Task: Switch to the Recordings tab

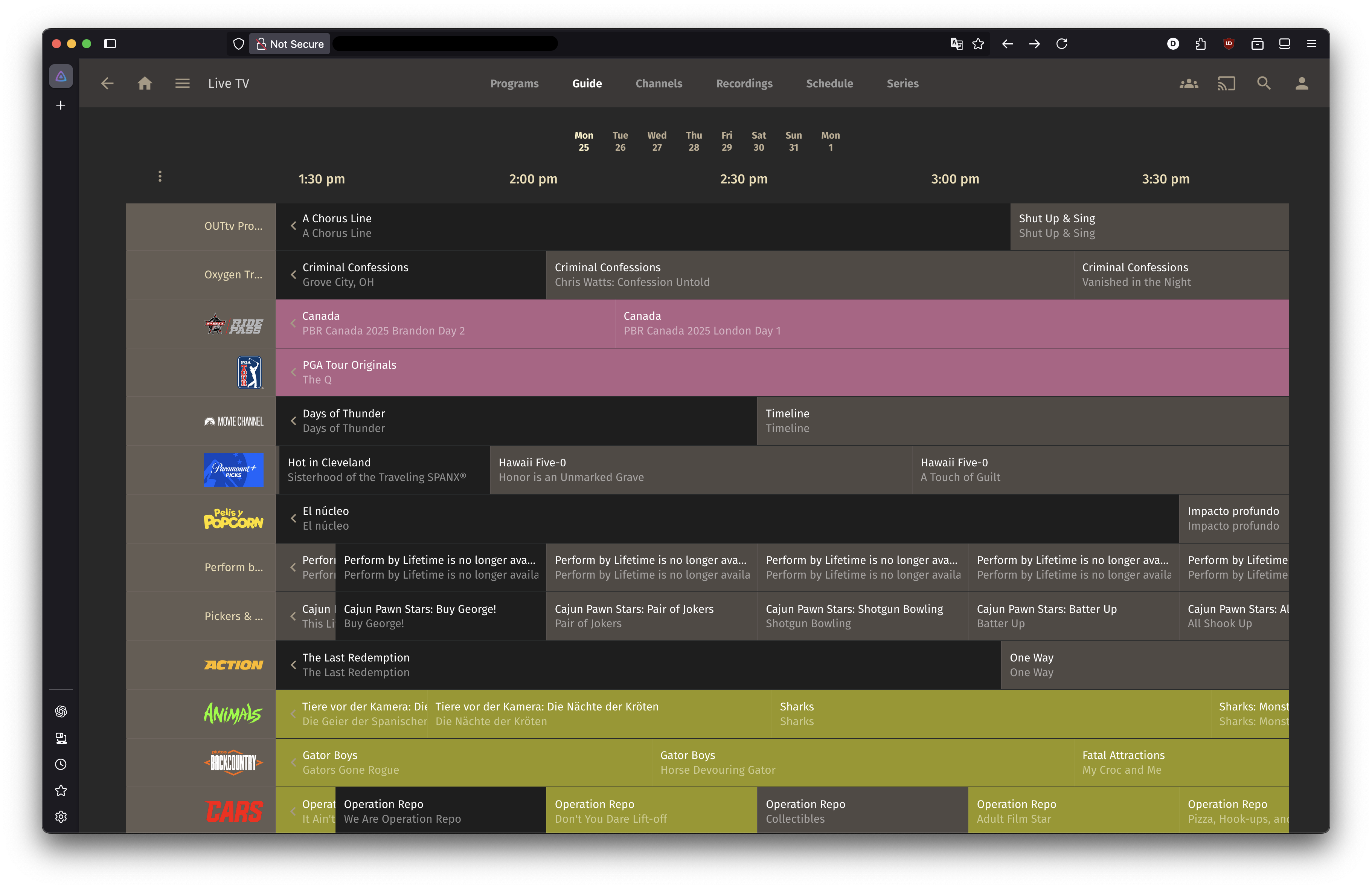Action: pos(744,83)
